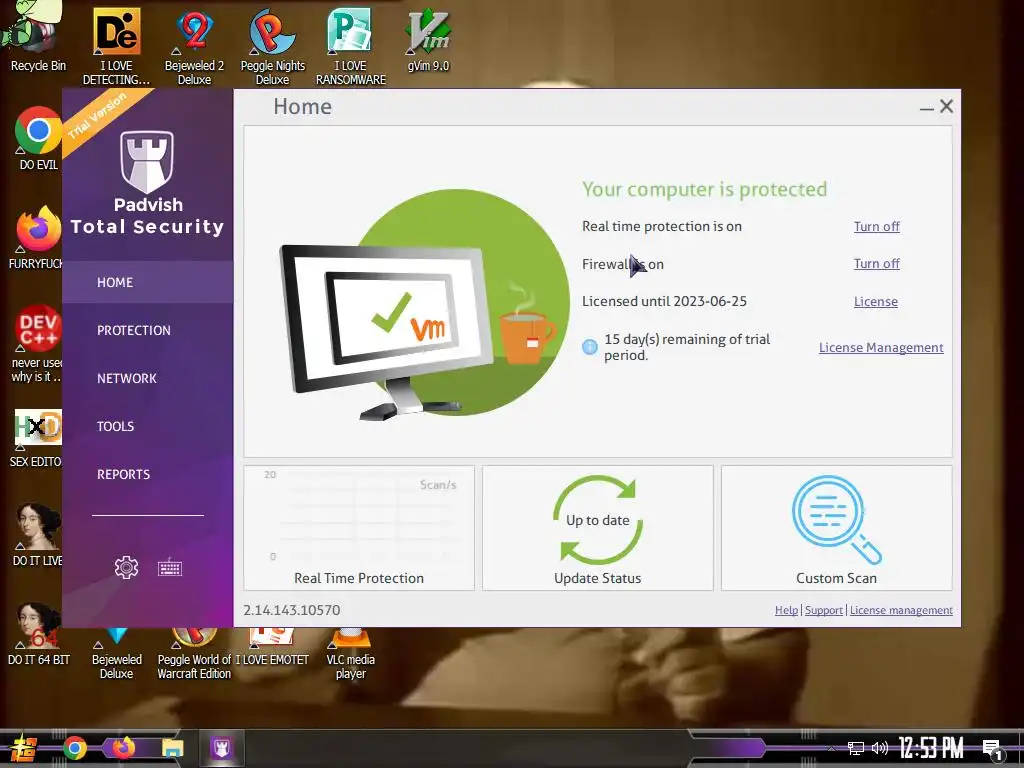The height and width of the screenshot is (768, 1024).
Task: Click the protected monitor illustration
Action: (424, 304)
